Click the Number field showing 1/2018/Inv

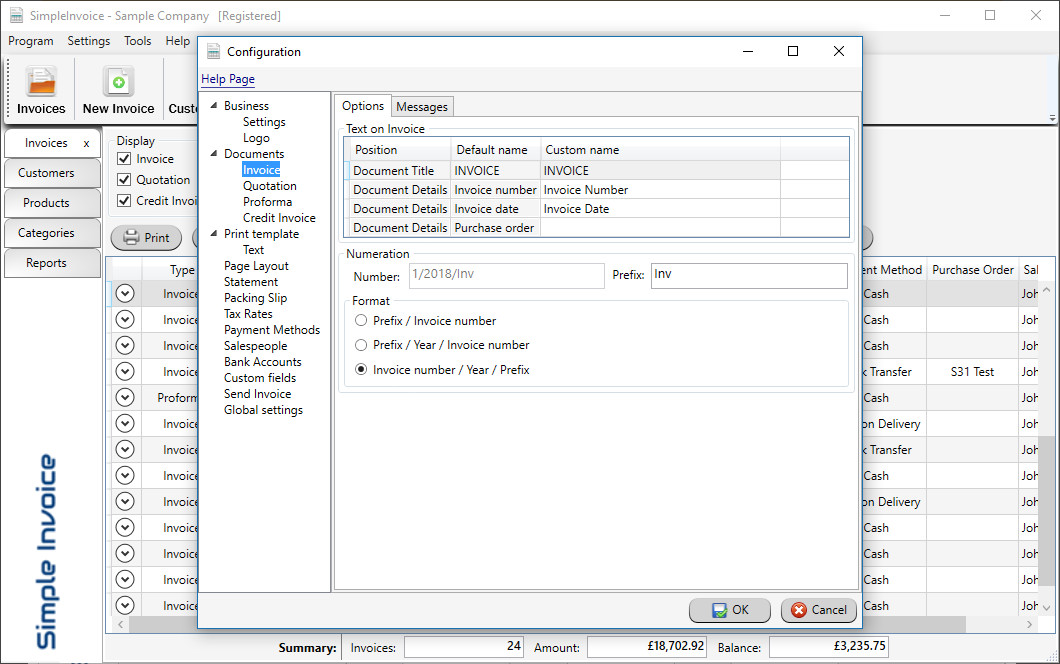(506, 275)
